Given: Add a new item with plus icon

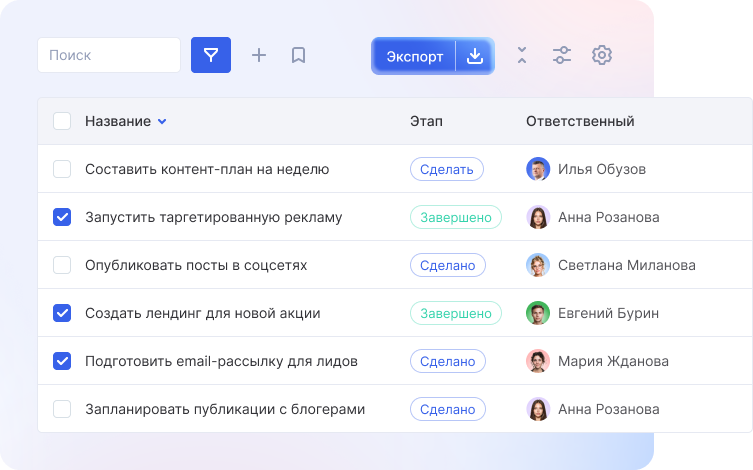Looking at the screenshot, I should pos(259,55).
